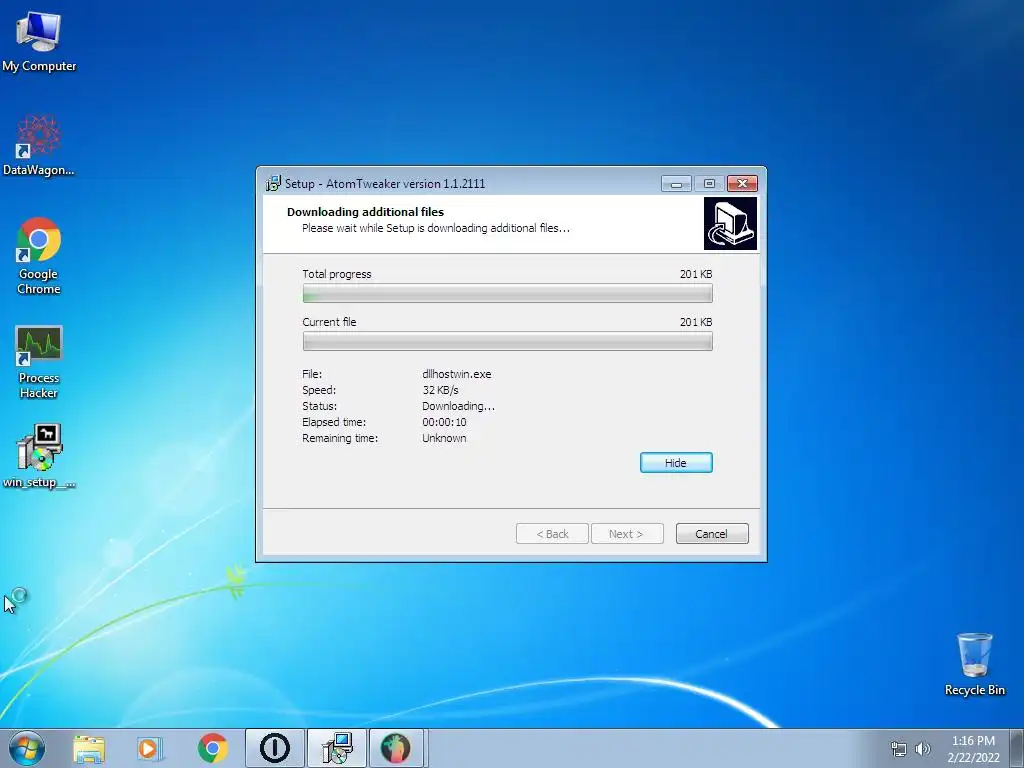Click the 201 KB Total progress value
This screenshot has width=1024, height=768.
(x=696, y=274)
